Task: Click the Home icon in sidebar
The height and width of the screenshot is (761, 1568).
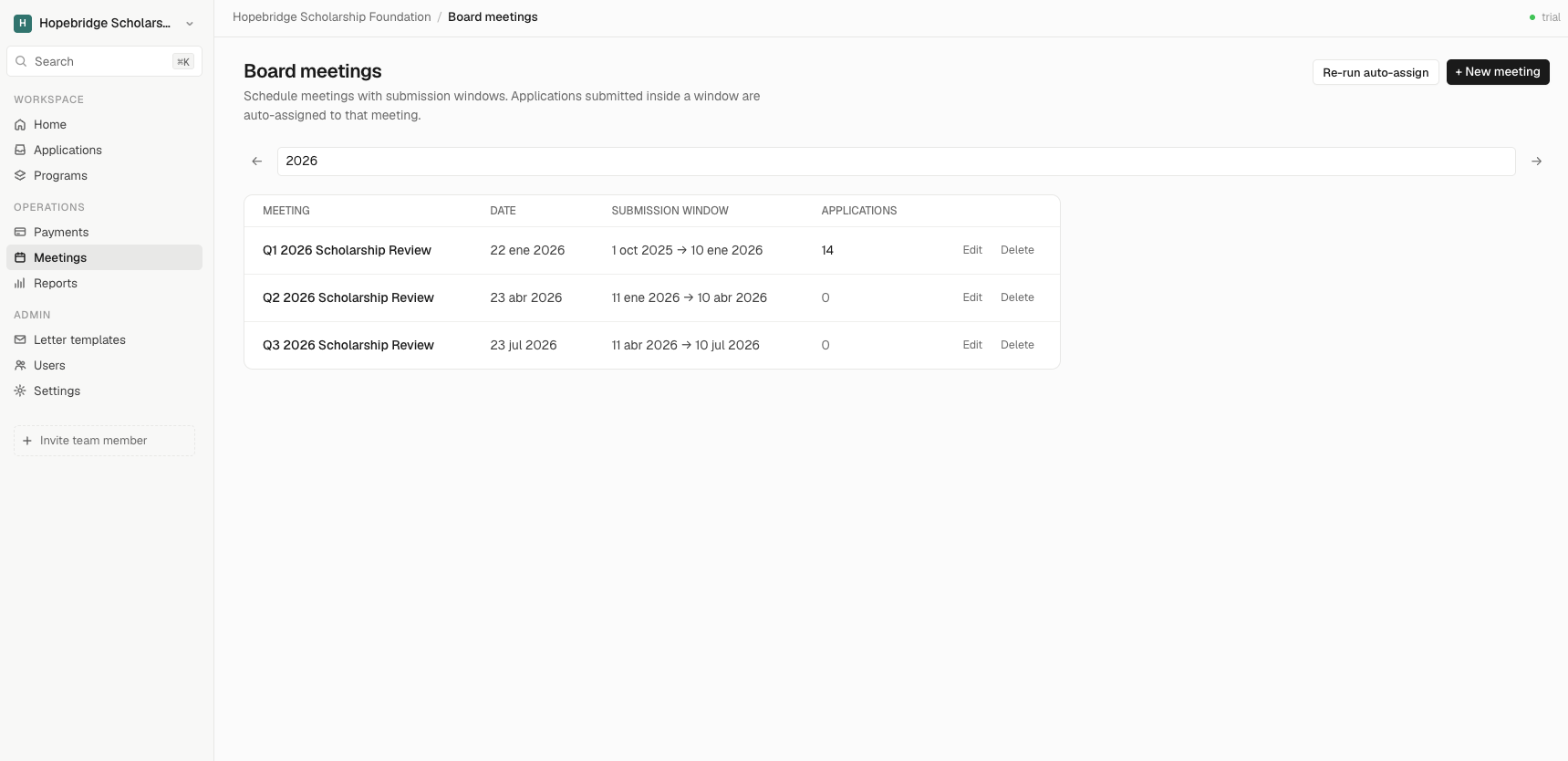Action: pos(20,124)
